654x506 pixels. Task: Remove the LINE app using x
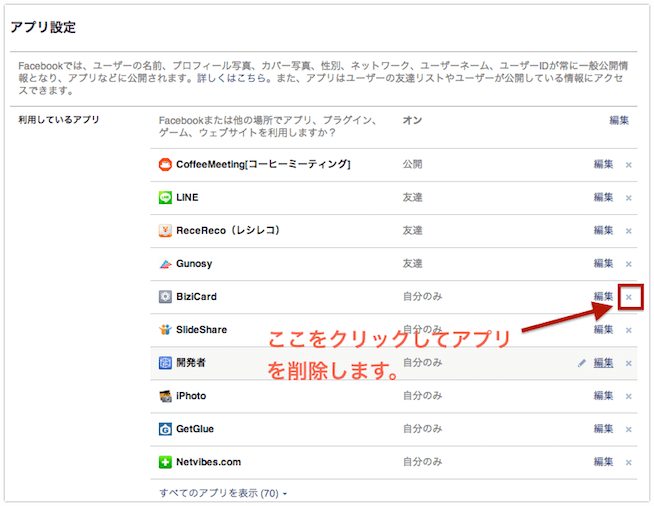point(629,198)
